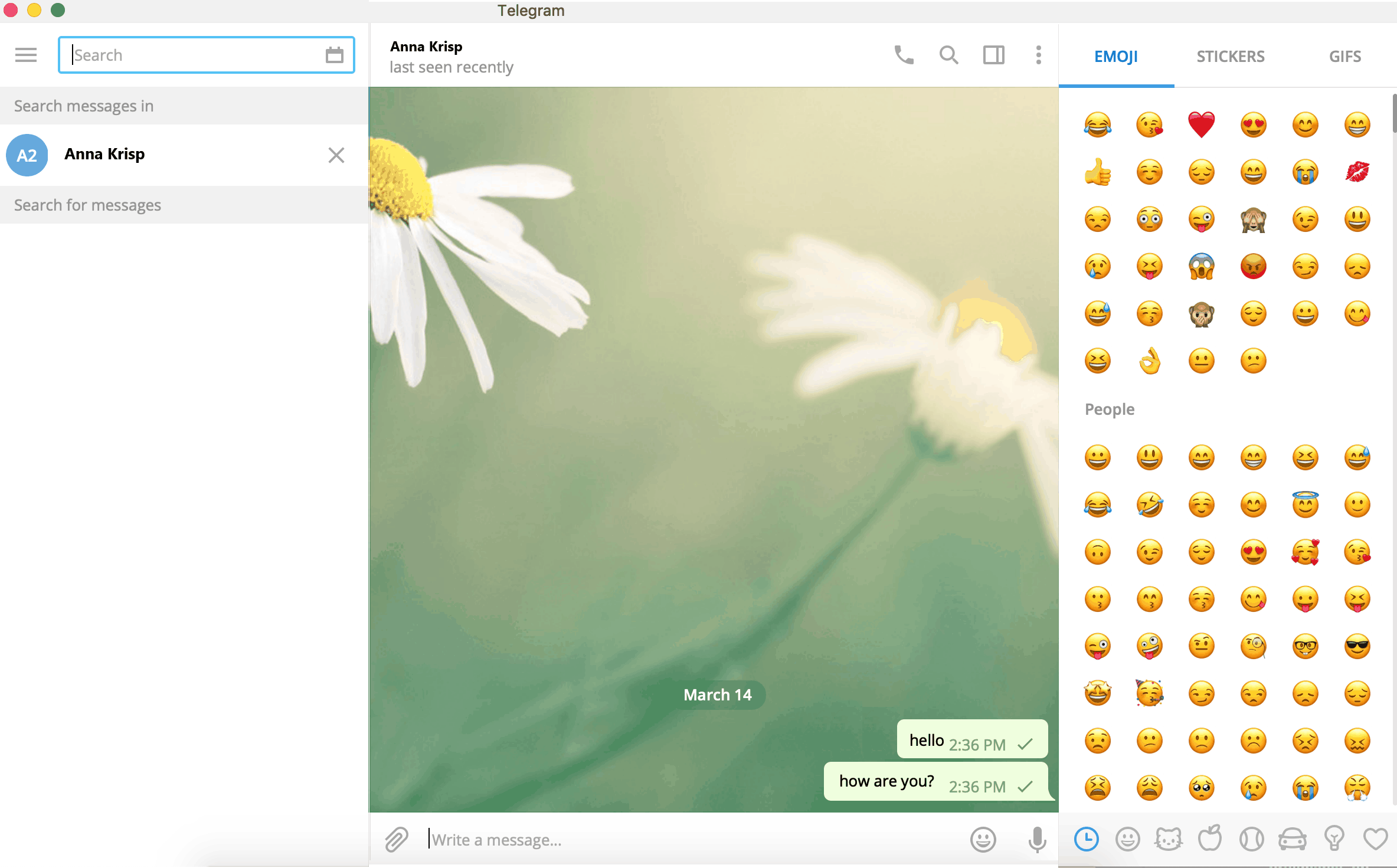This screenshot has width=1397, height=868.
Task: Insert the nerd glasses face emoji
Action: click(x=1305, y=646)
